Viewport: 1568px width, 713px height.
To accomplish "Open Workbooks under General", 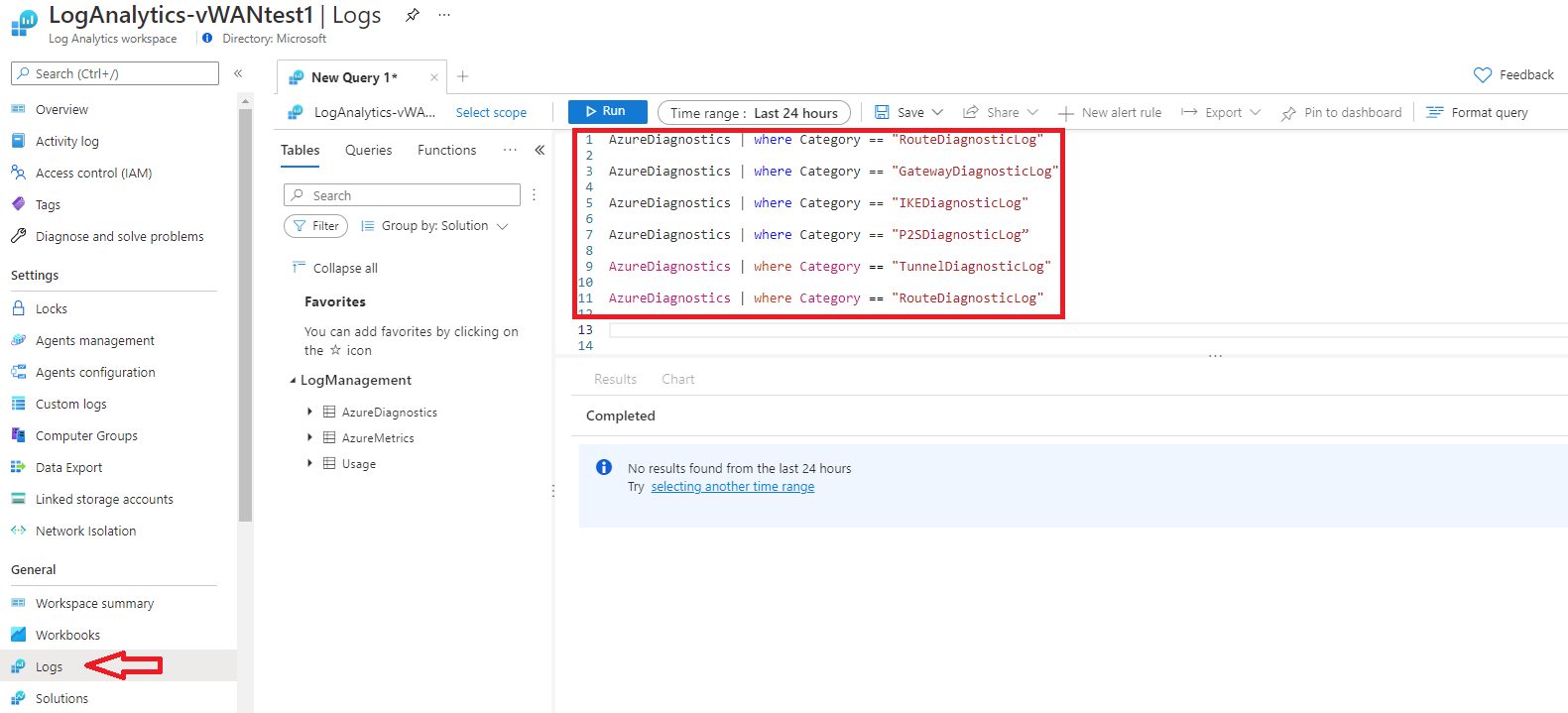I will click(x=67, y=635).
